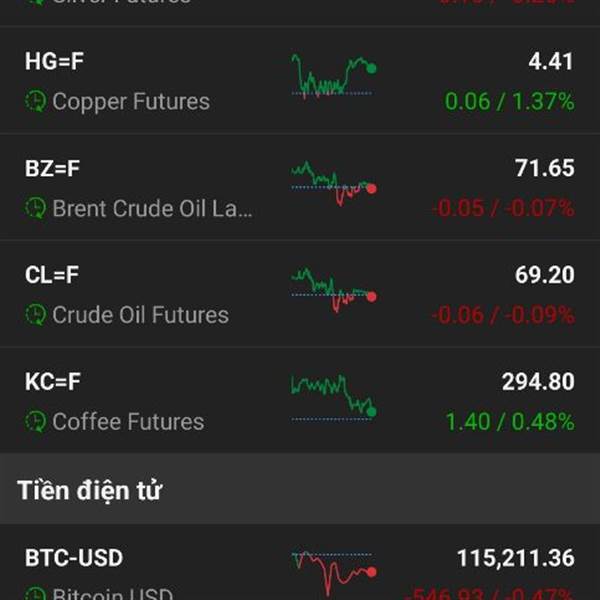The height and width of the screenshot is (600, 600).
Task: Open the KC=F sparkline chart
Action: point(334,398)
